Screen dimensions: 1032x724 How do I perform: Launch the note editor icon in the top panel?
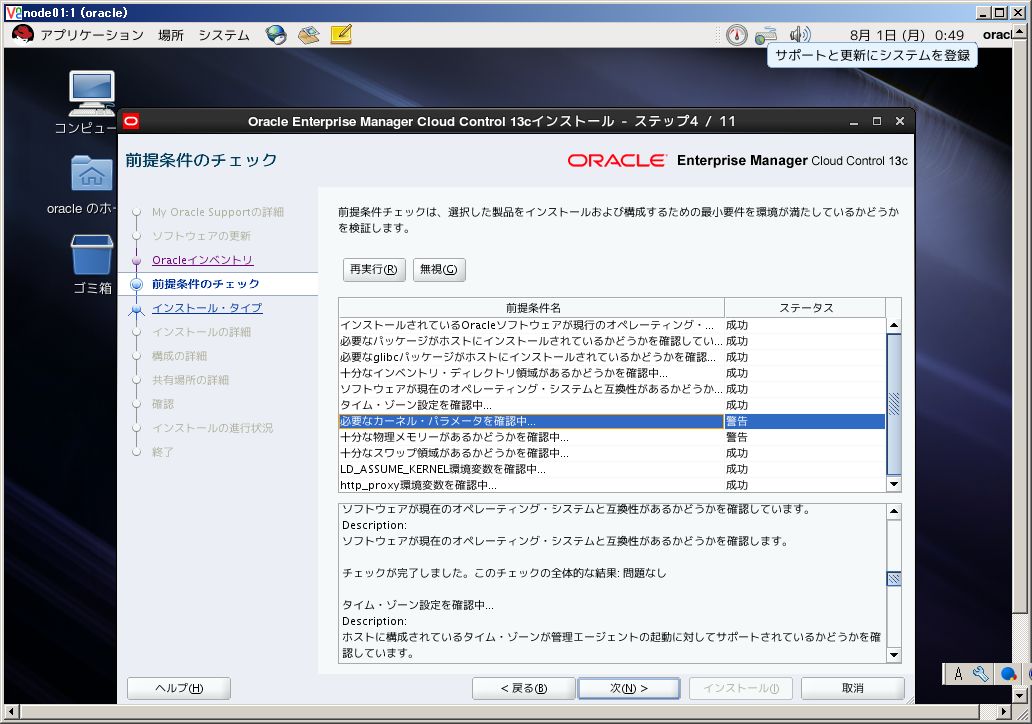341,34
